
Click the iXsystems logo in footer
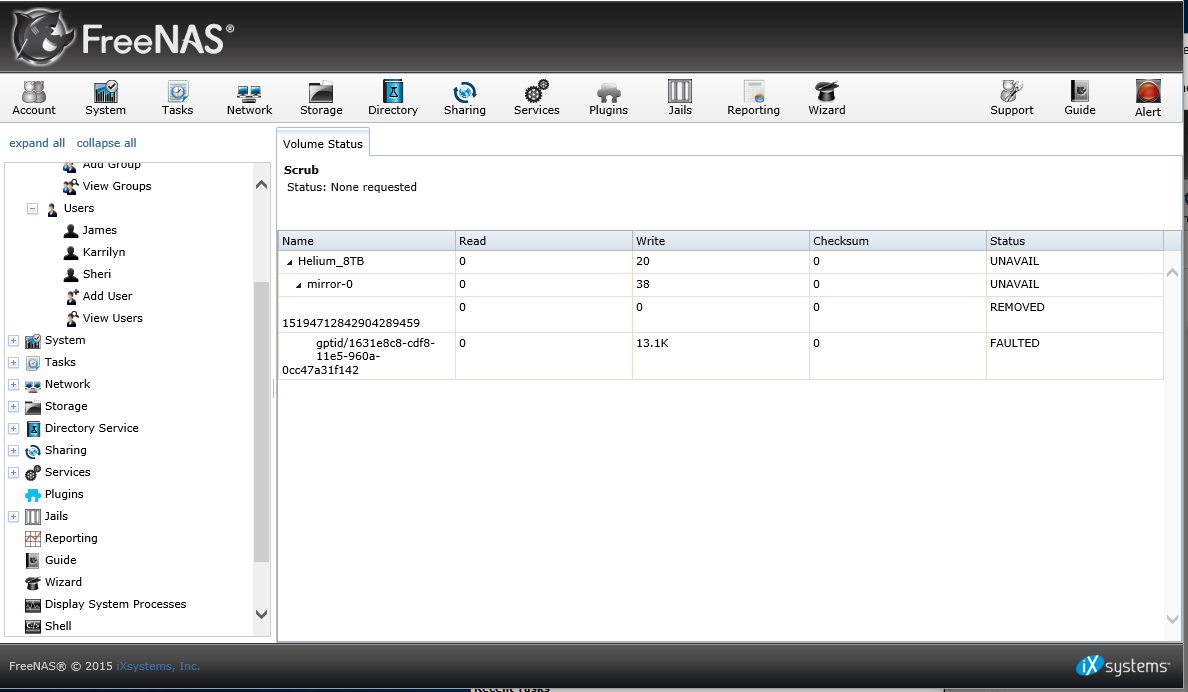click(1123, 665)
